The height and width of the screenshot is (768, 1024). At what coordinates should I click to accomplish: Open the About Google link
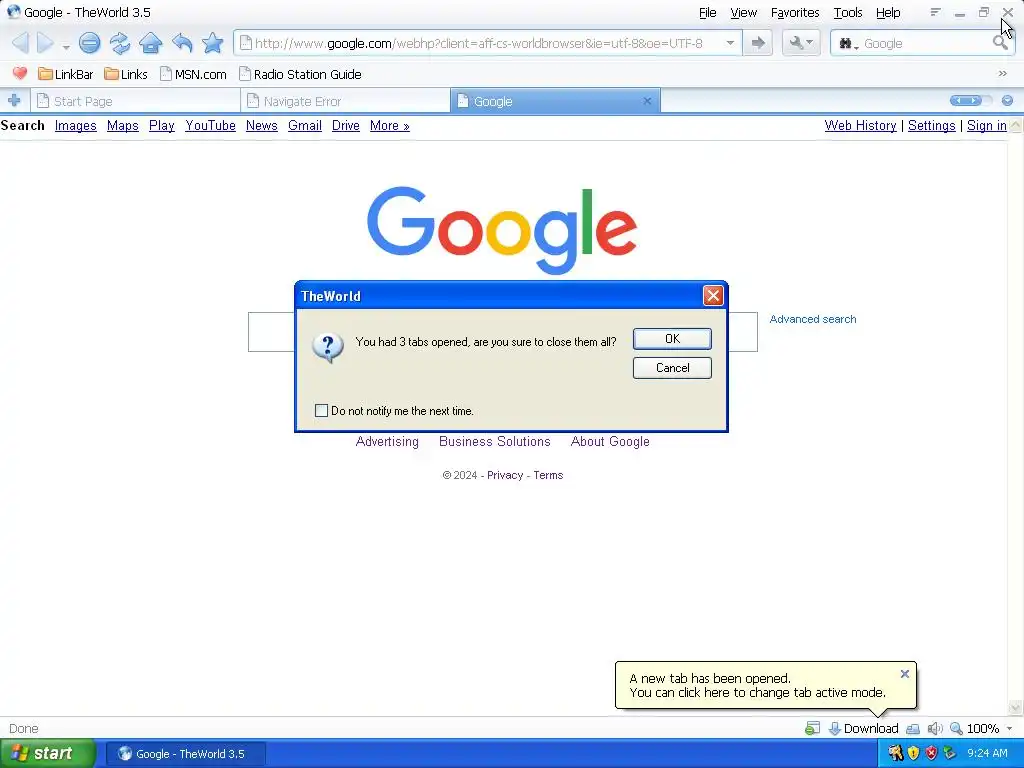point(610,441)
